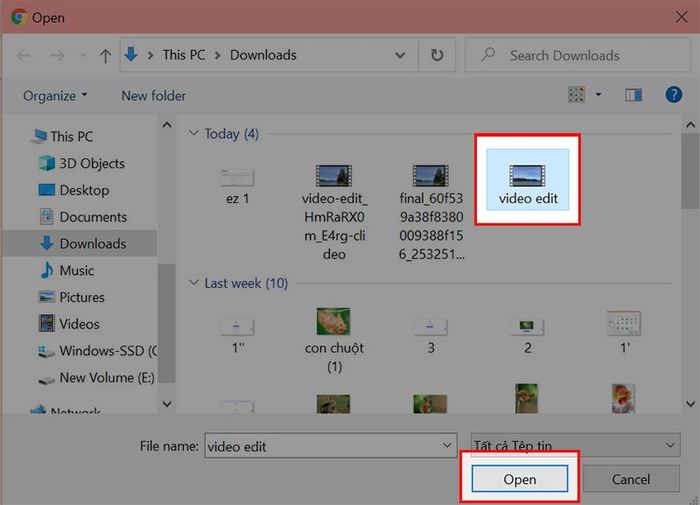
Task: Open Videos in the sidebar
Action: click(69, 324)
